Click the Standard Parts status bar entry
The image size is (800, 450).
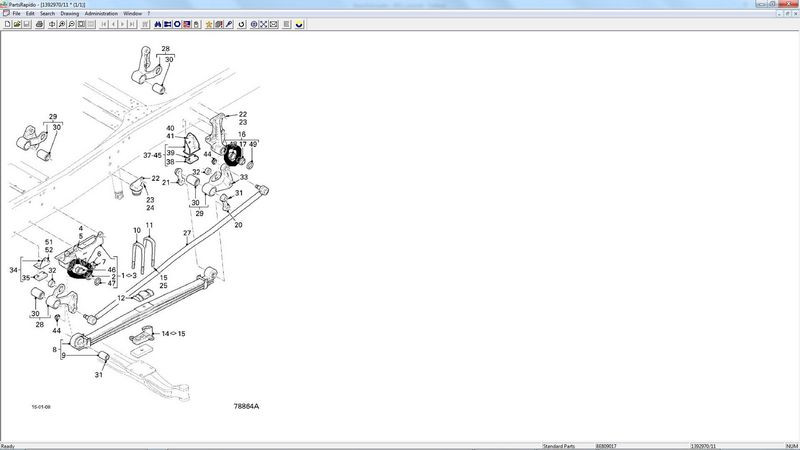click(x=559, y=446)
